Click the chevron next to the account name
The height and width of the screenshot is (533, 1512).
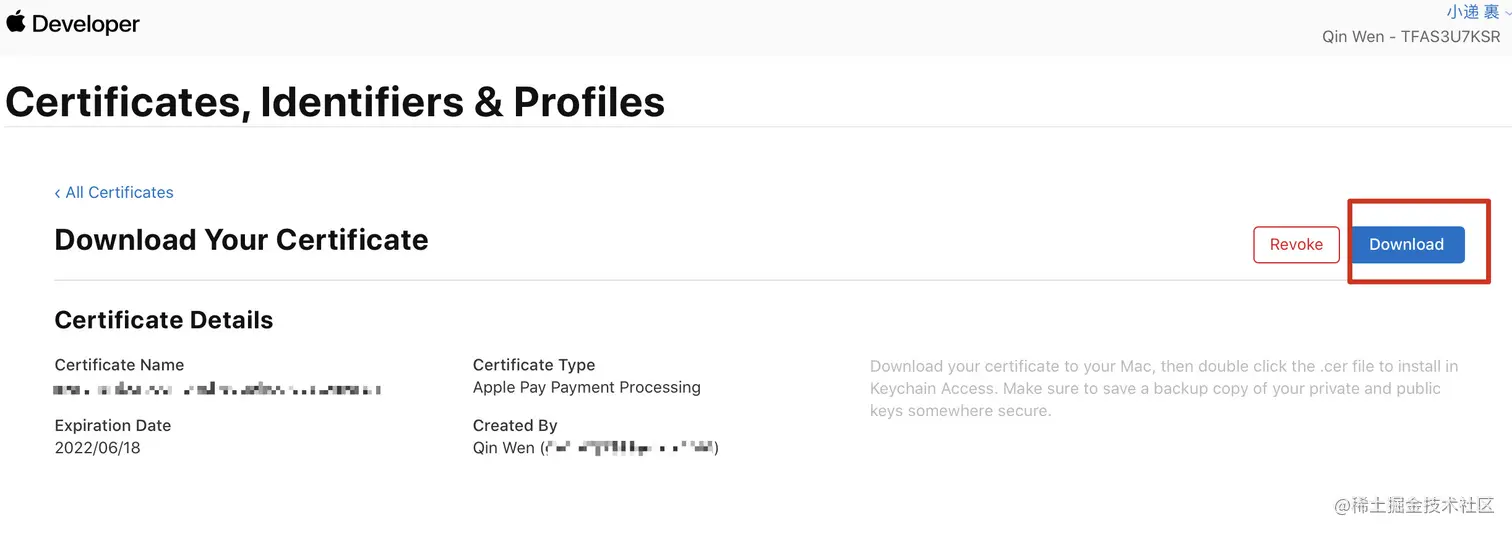click(x=1507, y=13)
